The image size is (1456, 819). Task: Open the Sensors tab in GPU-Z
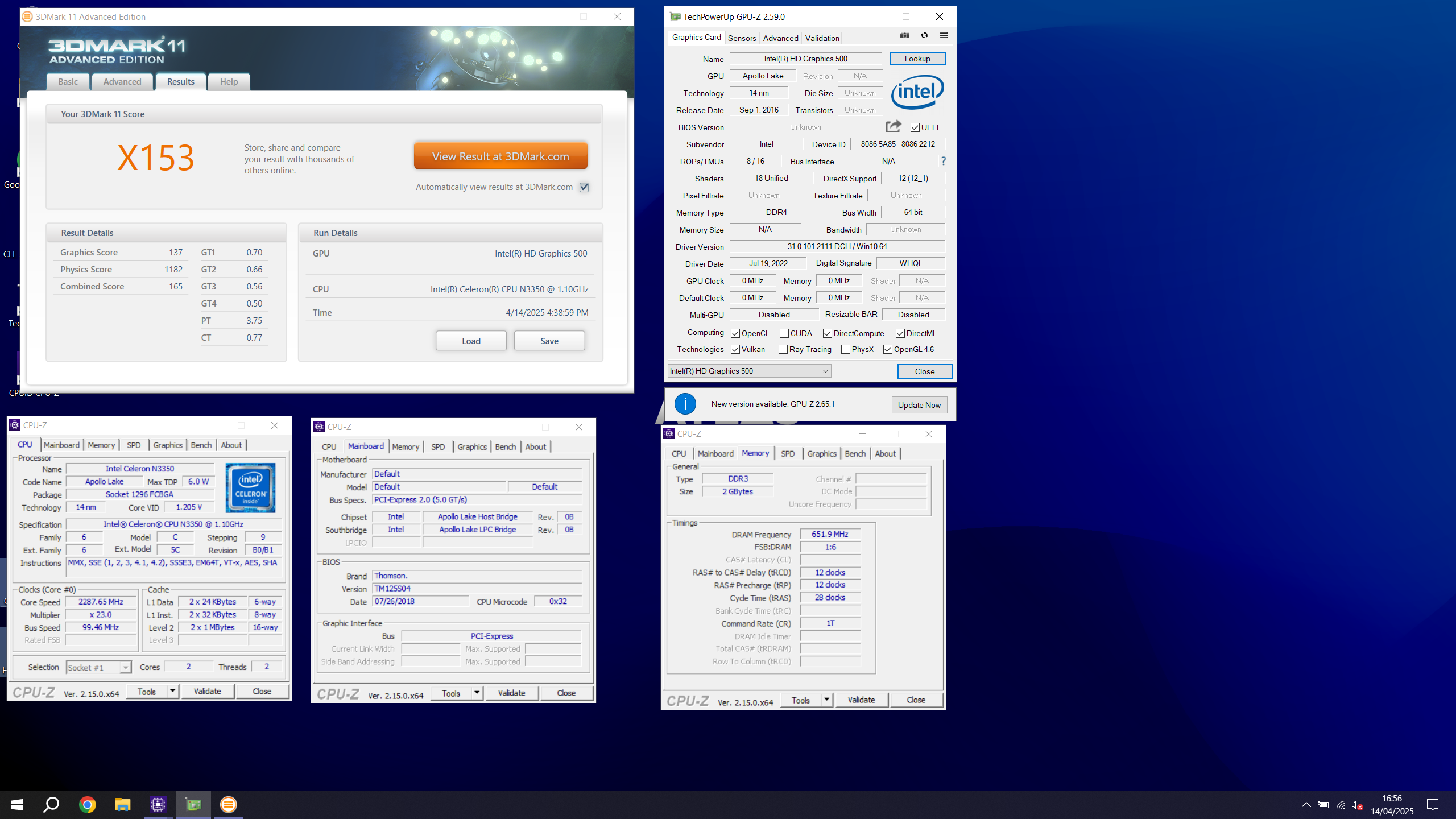(742, 38)
